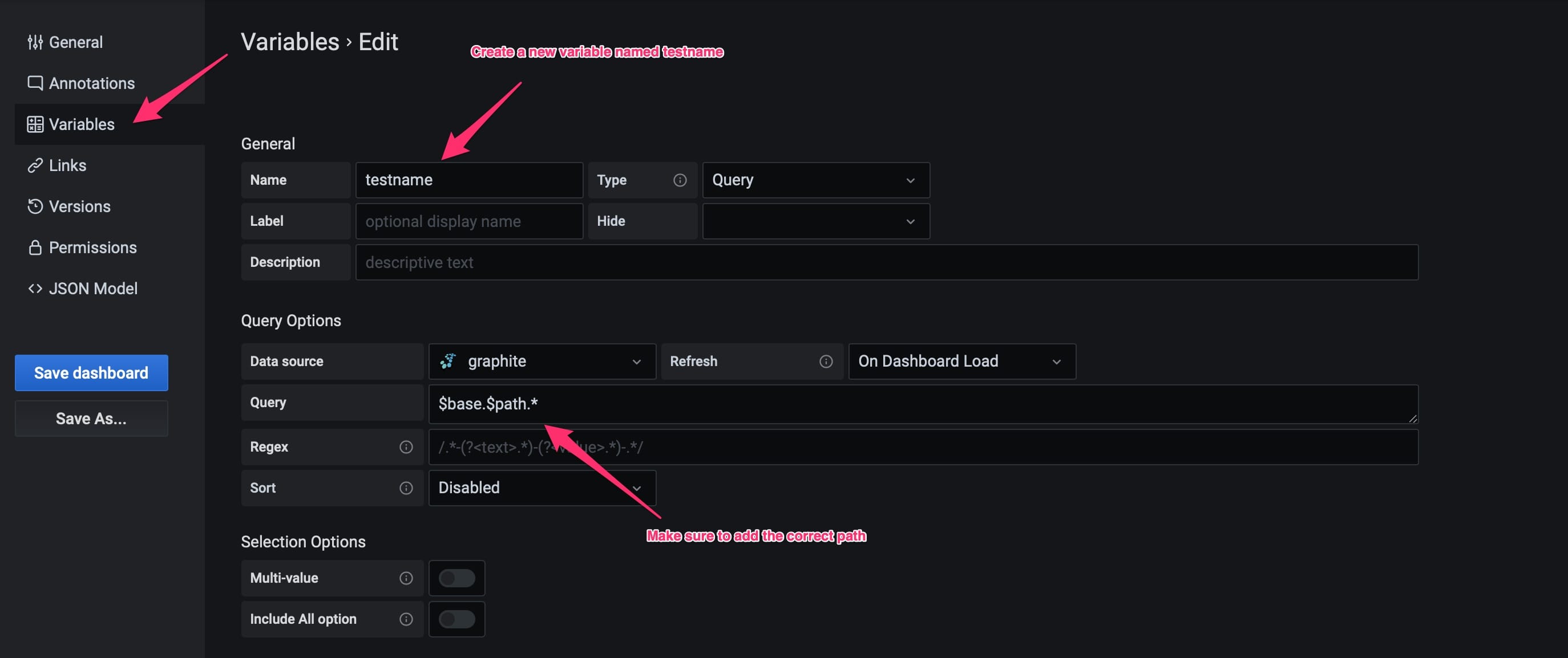This screenshot has width=1568, height=658.
Task: Click the Save As... button
Action: 91,419
